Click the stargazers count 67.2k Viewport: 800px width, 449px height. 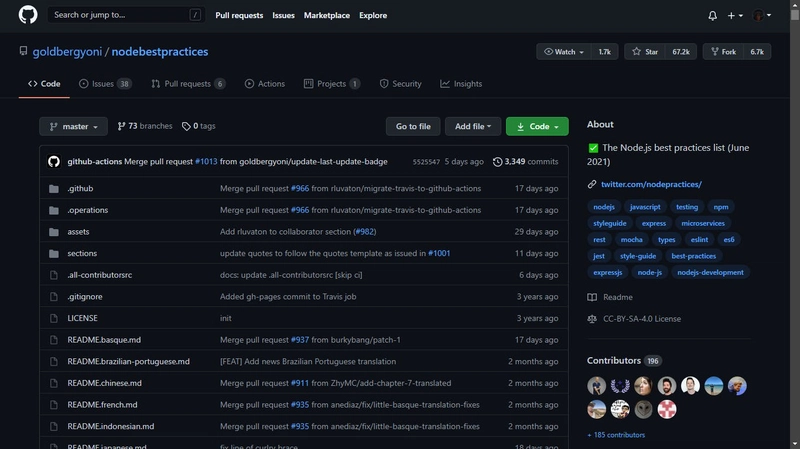(x=681, y=52)
